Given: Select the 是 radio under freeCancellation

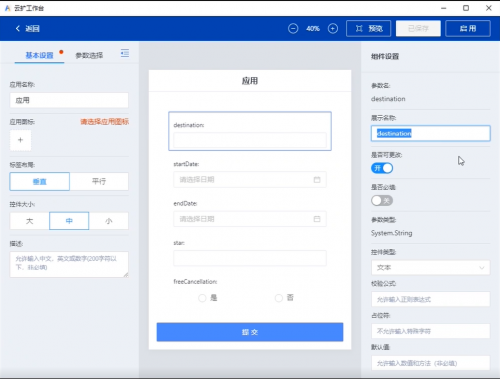Looking at the screenshot, I should (202, 298).
